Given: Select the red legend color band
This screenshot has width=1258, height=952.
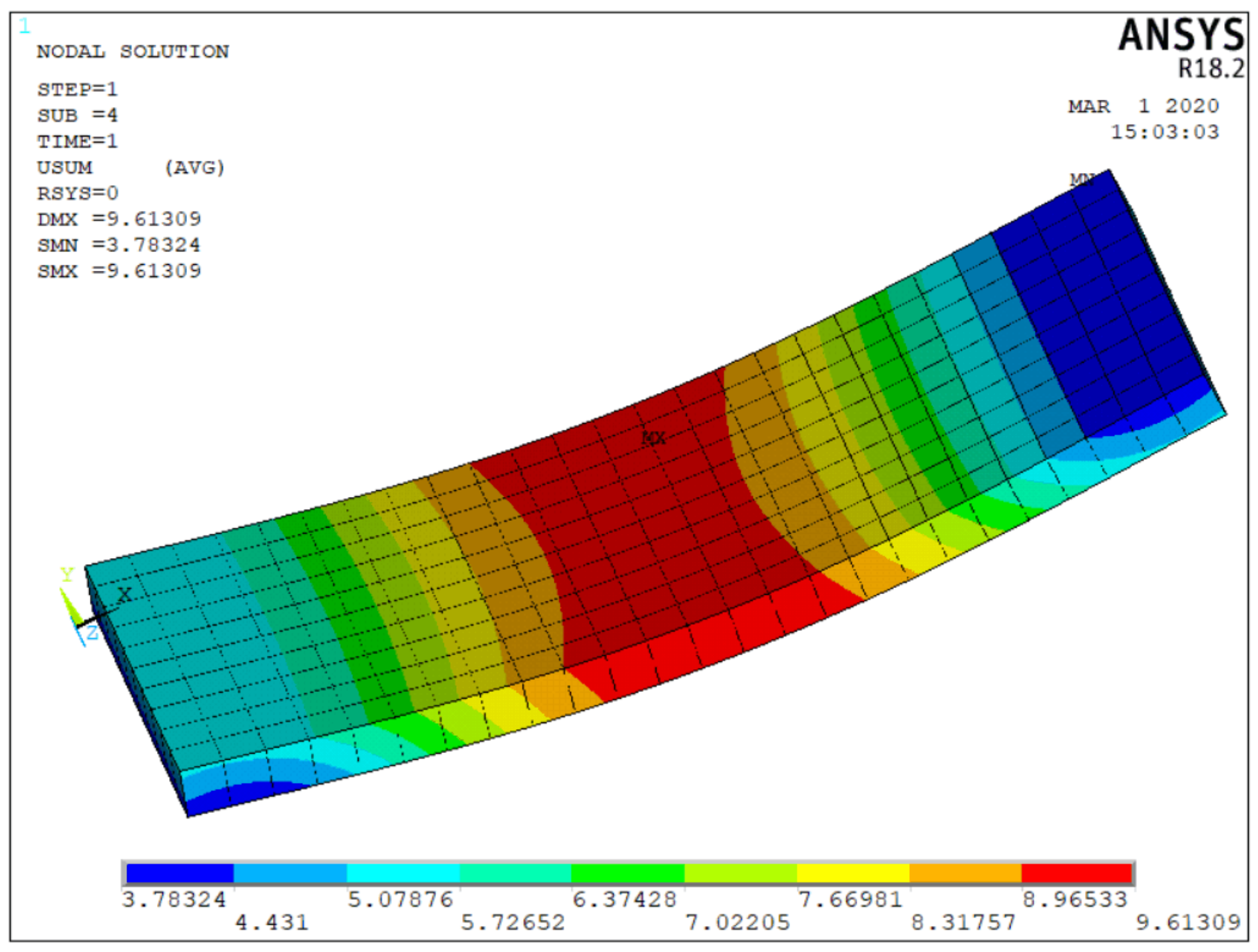Looking at the screenshot, I should tap(1076, 873).
